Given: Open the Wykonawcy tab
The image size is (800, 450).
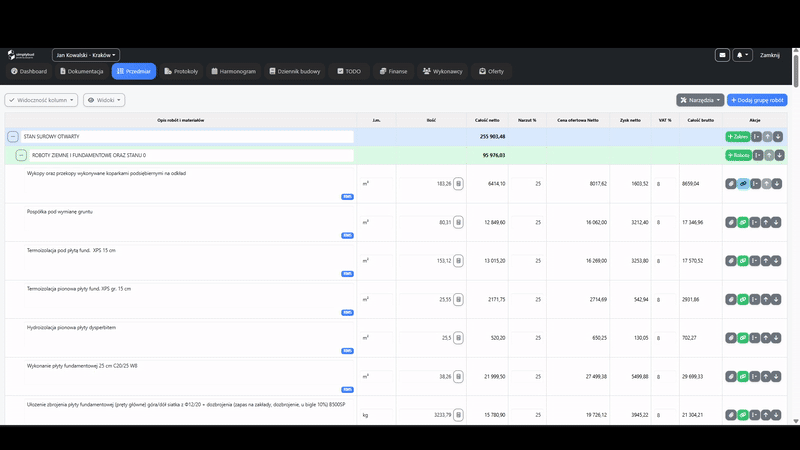Looking at the screenshot, I should [442, 71].
